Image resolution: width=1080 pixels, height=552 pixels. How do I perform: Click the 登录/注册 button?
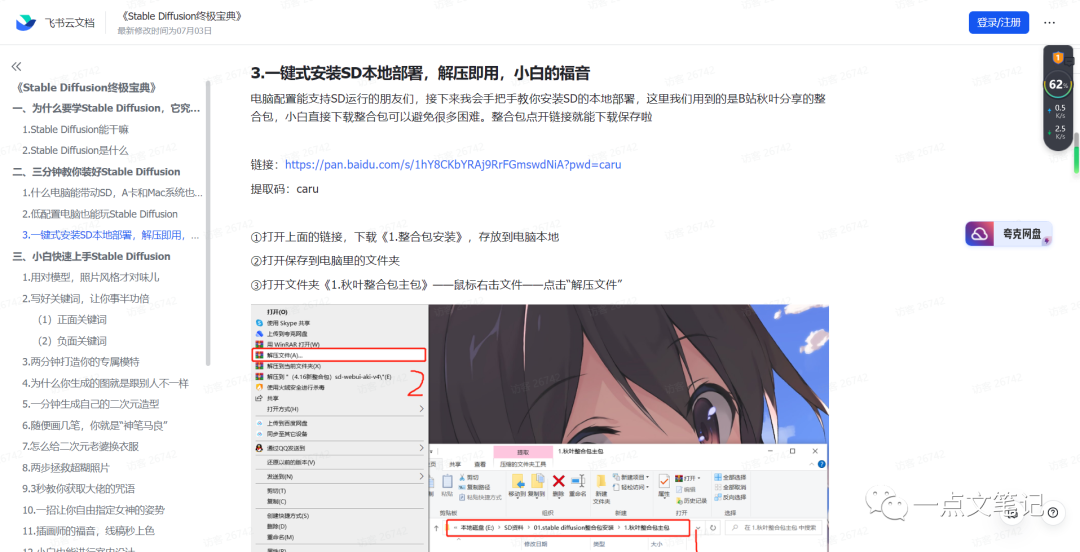click(x=999, y=23)
